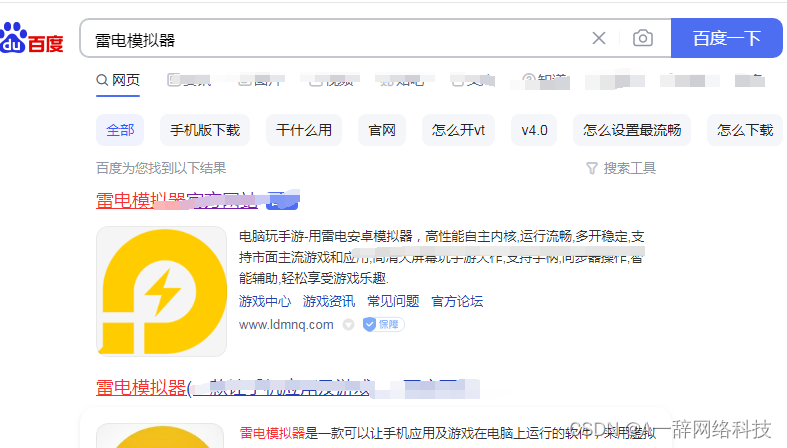Viewport: 787px width, 448px height.
Task: Open the 游戏中心 sub-link
Action: click(265, 302)
